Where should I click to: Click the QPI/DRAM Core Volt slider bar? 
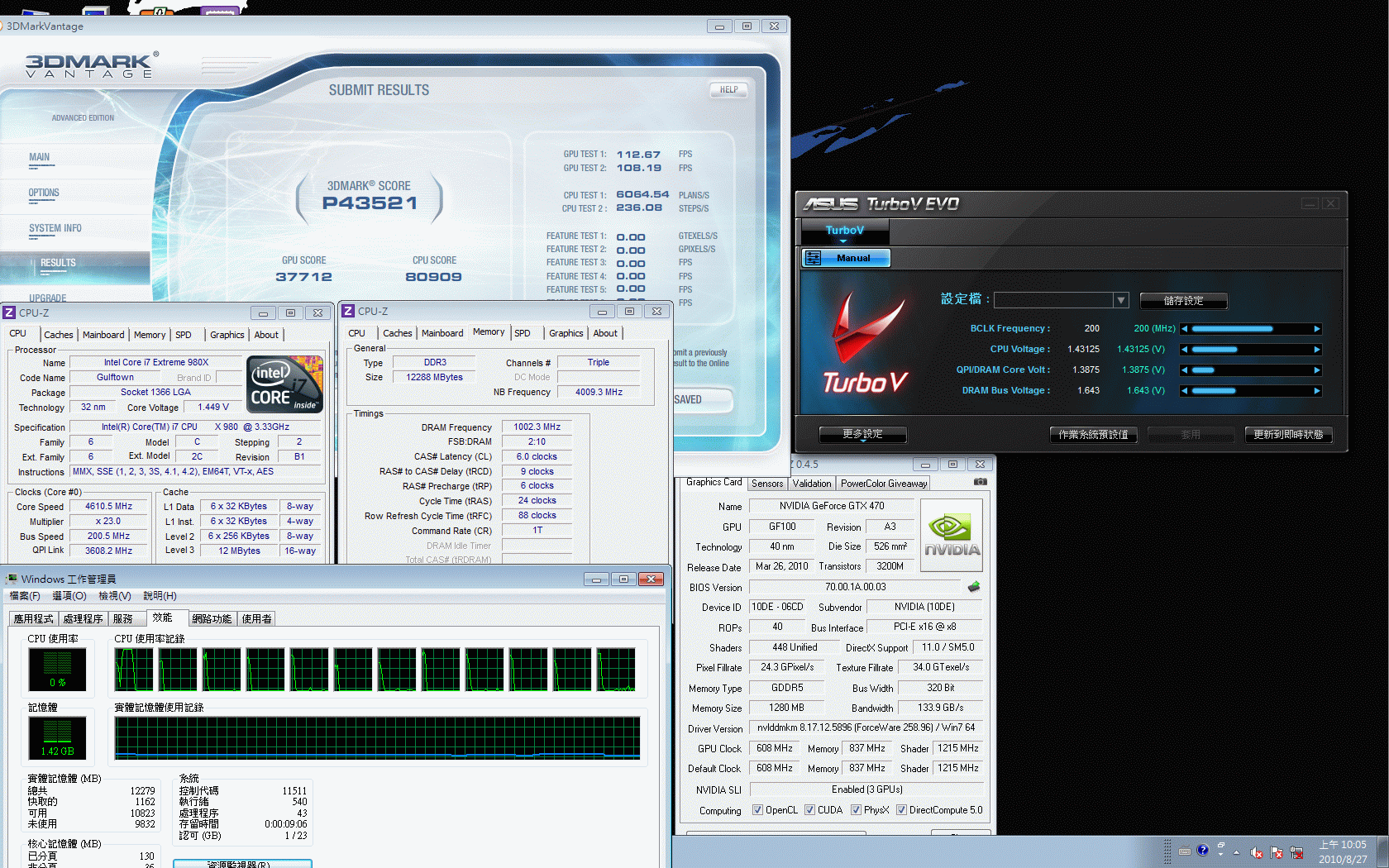(1251, 370)
